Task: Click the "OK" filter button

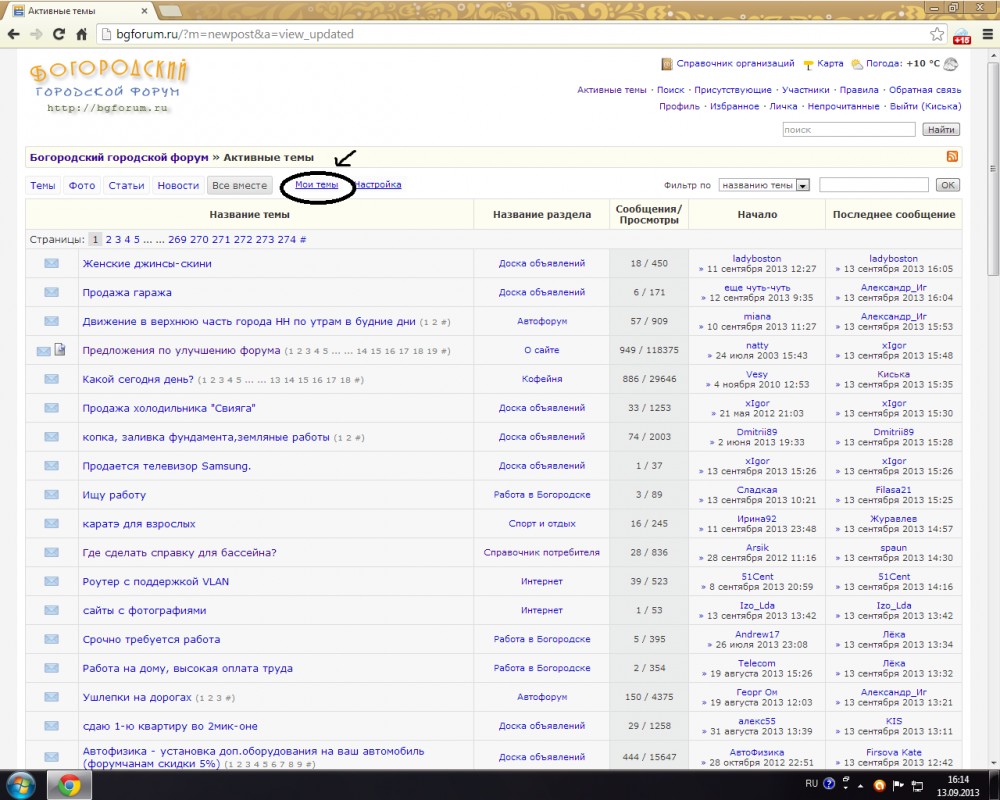Action: (947, 185)
